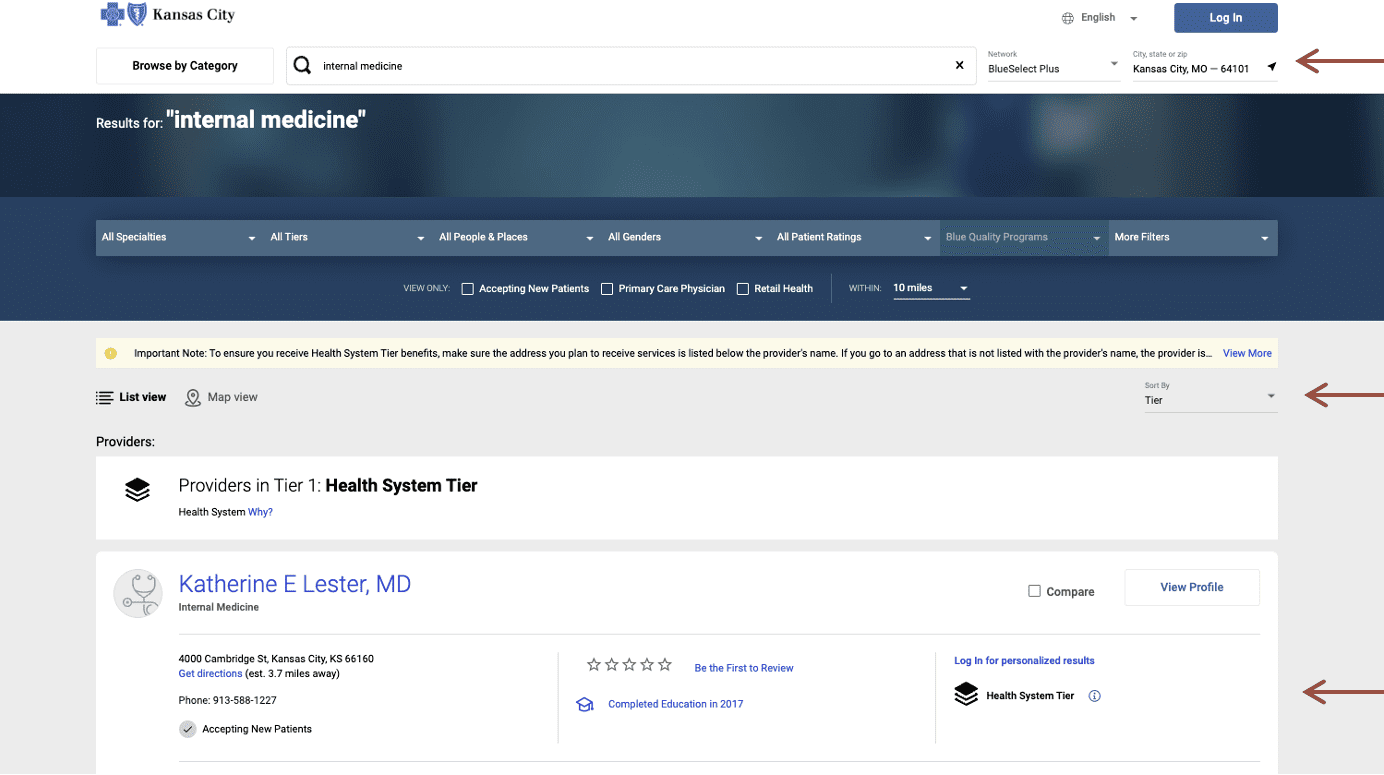Click Katherine Lester's stethoscope avatar
This screenshot has height=775, width=1384.
coord(138,593)
